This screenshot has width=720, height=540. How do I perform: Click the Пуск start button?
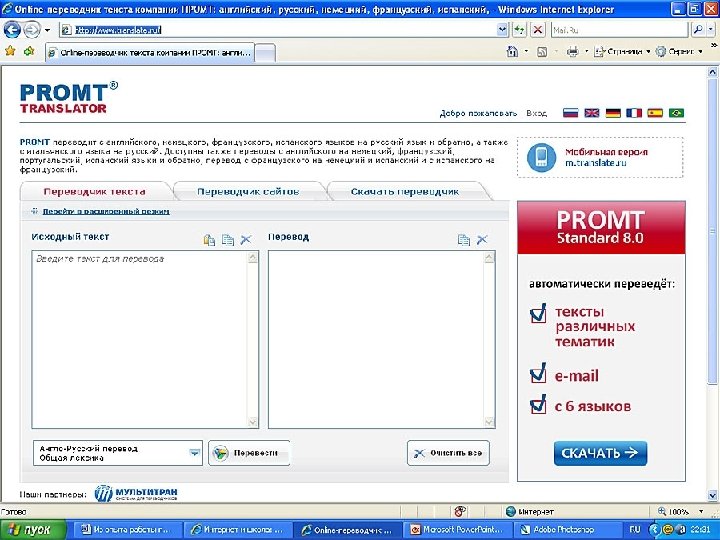click(34, 530)
